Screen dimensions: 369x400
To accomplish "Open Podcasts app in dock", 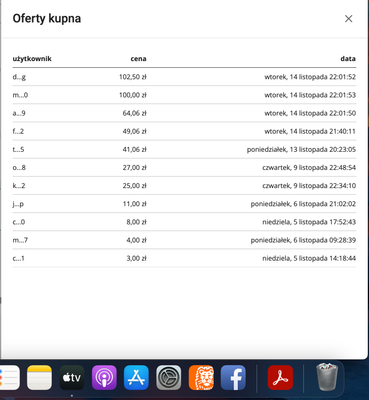I will [104, 378].
